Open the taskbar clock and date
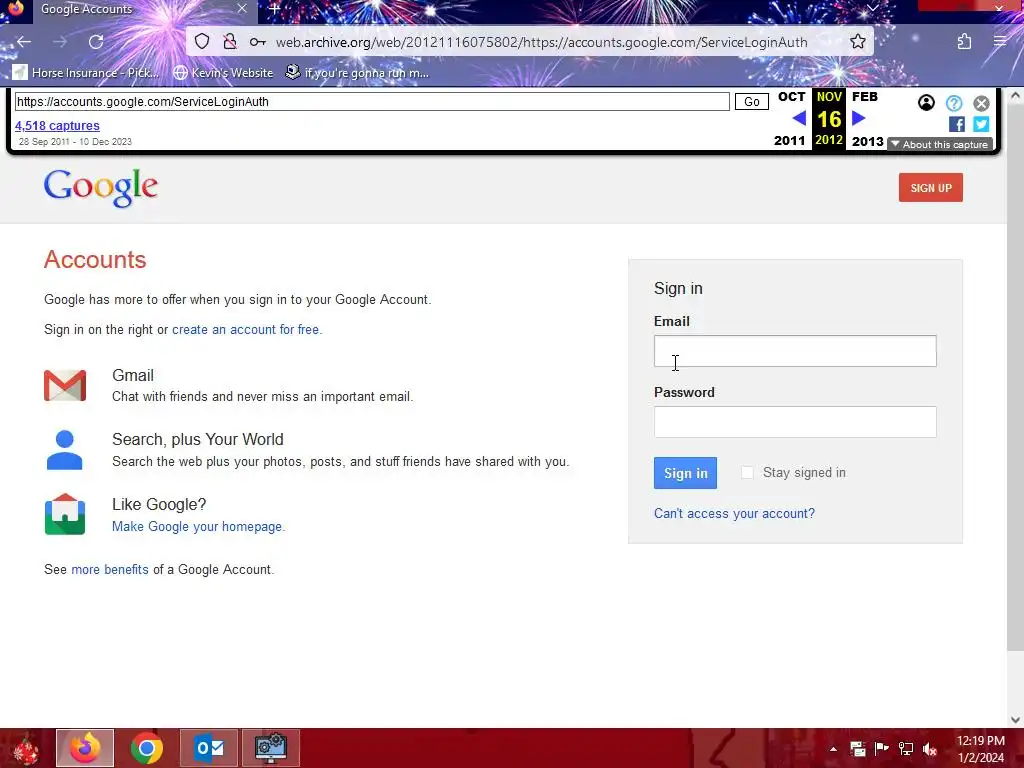1024x768 pixels. coord(980,749)
